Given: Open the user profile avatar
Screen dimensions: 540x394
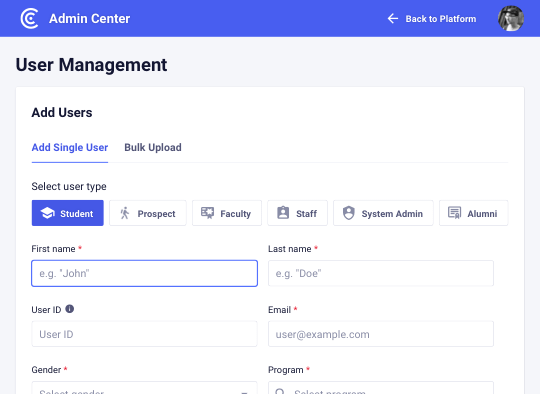Looking at the screenshot, I should 511,18.
